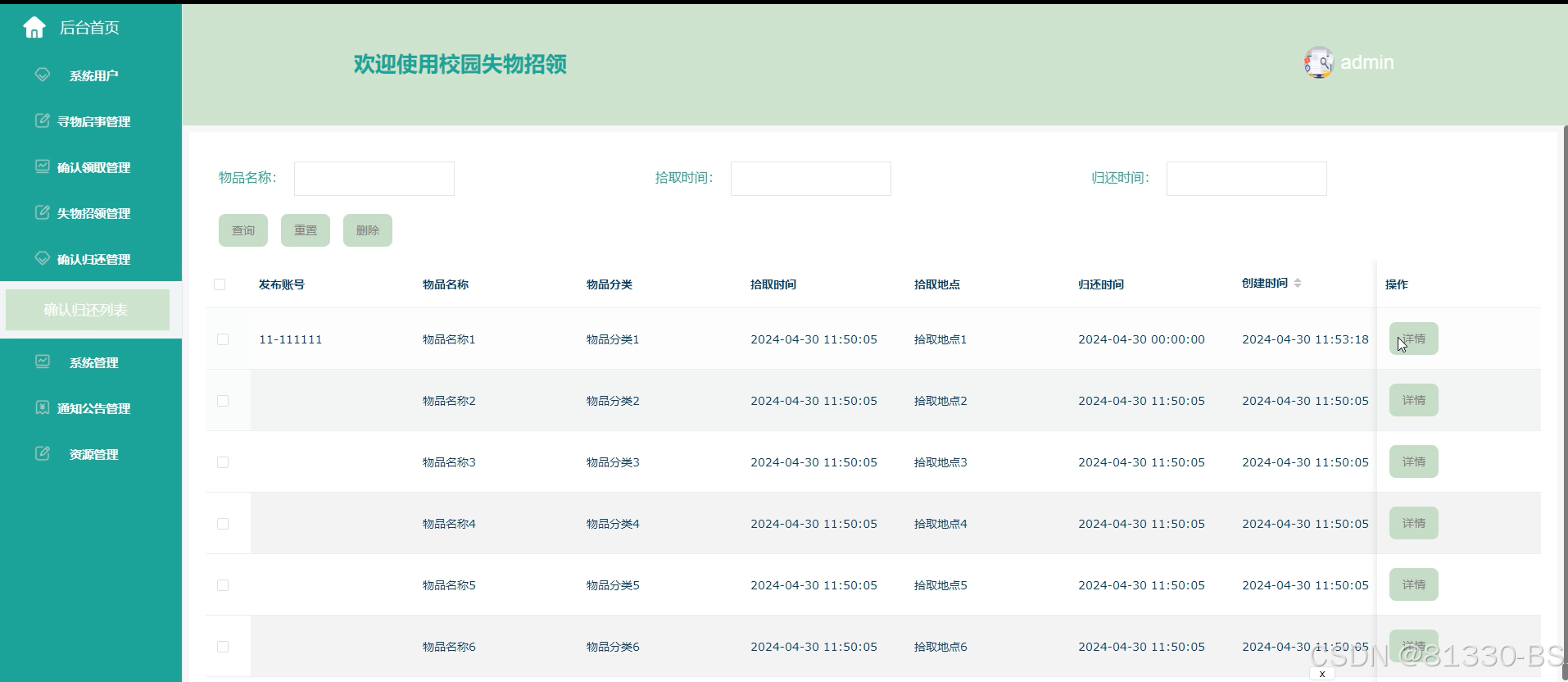Focus the 归还时间 input field

pos(1247,179)
